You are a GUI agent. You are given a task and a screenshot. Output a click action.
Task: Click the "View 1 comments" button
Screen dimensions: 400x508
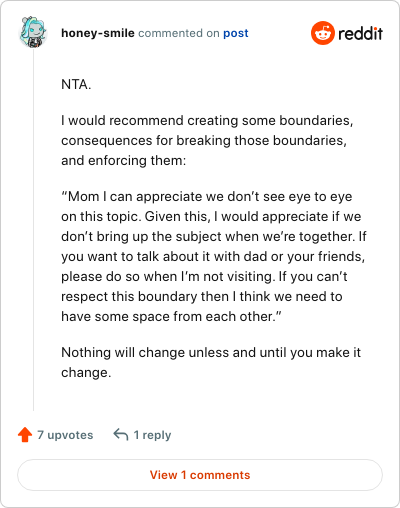(200, 475)
